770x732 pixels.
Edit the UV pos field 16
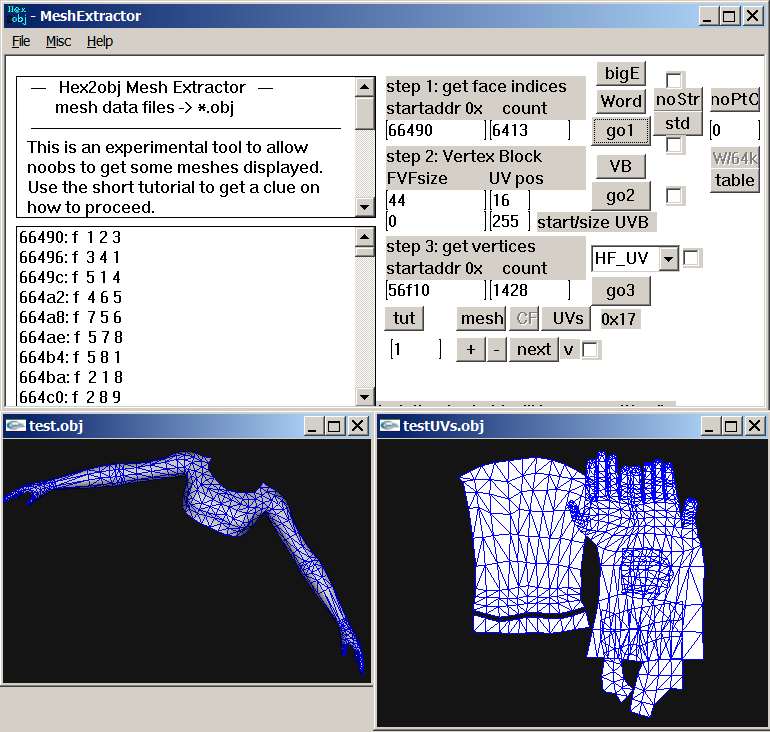pos(510,200)
